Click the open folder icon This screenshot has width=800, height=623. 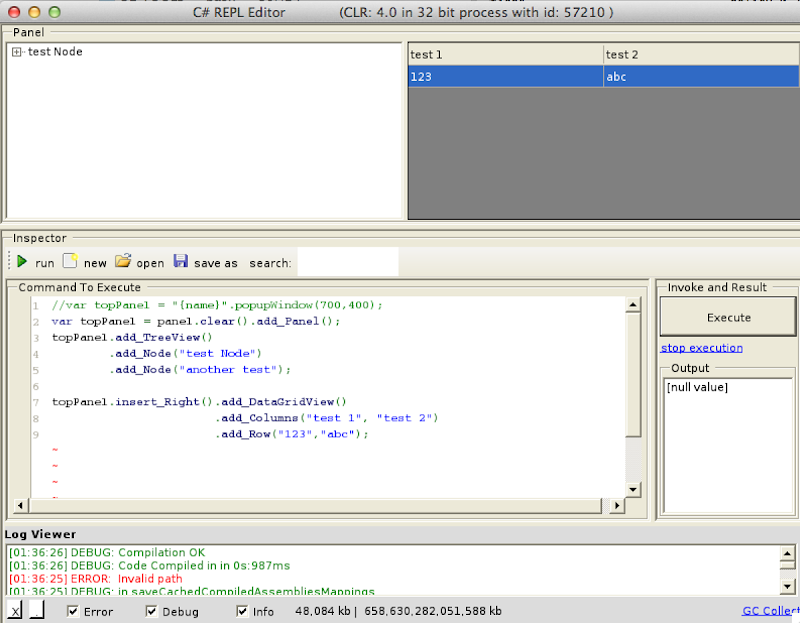coord(123,262)
